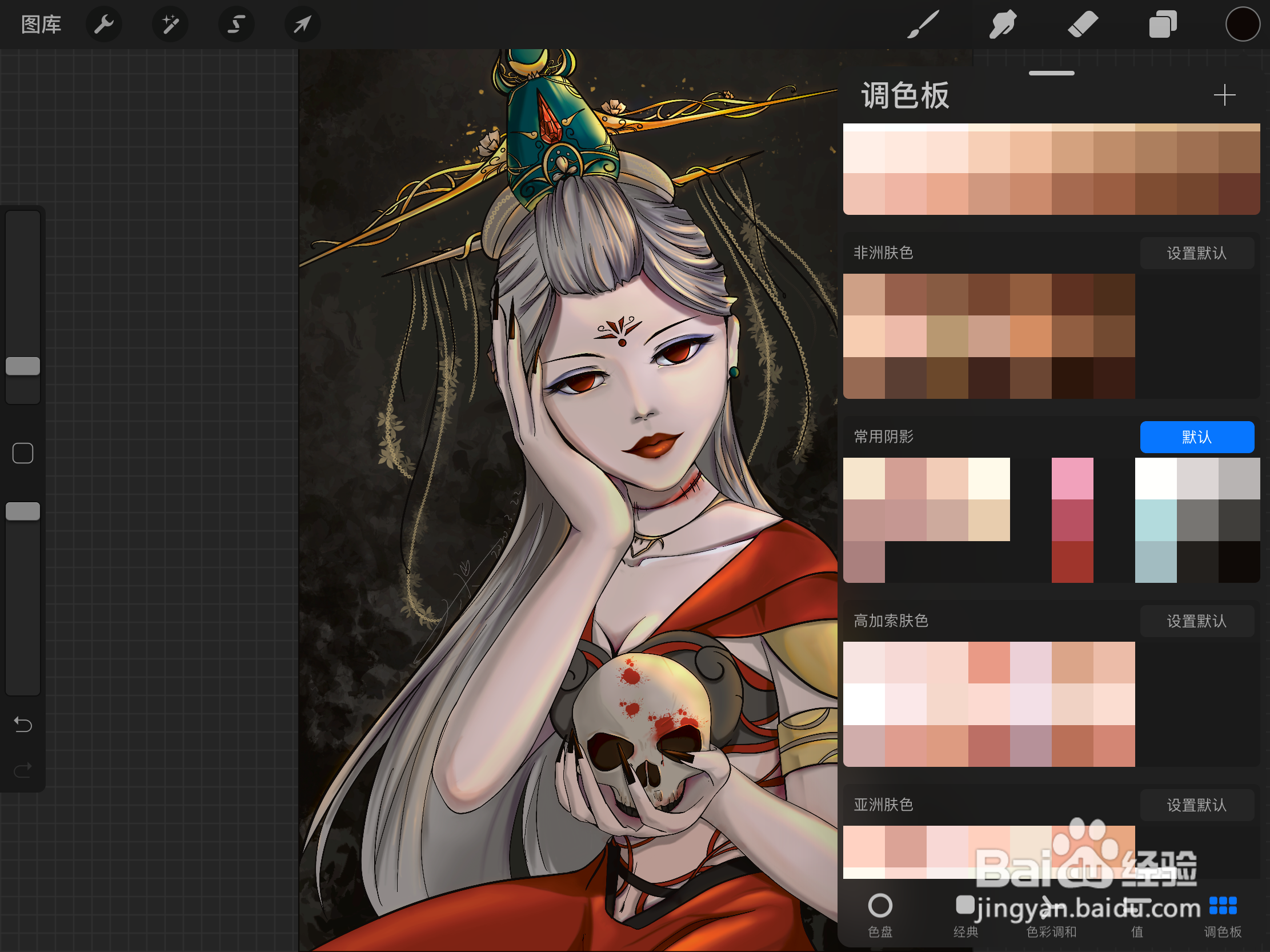Image resolution: width=1270 pixels, height=952 pixels.
Task: Pick the white swatch in 高加索肤色
Action: (863, 704)
